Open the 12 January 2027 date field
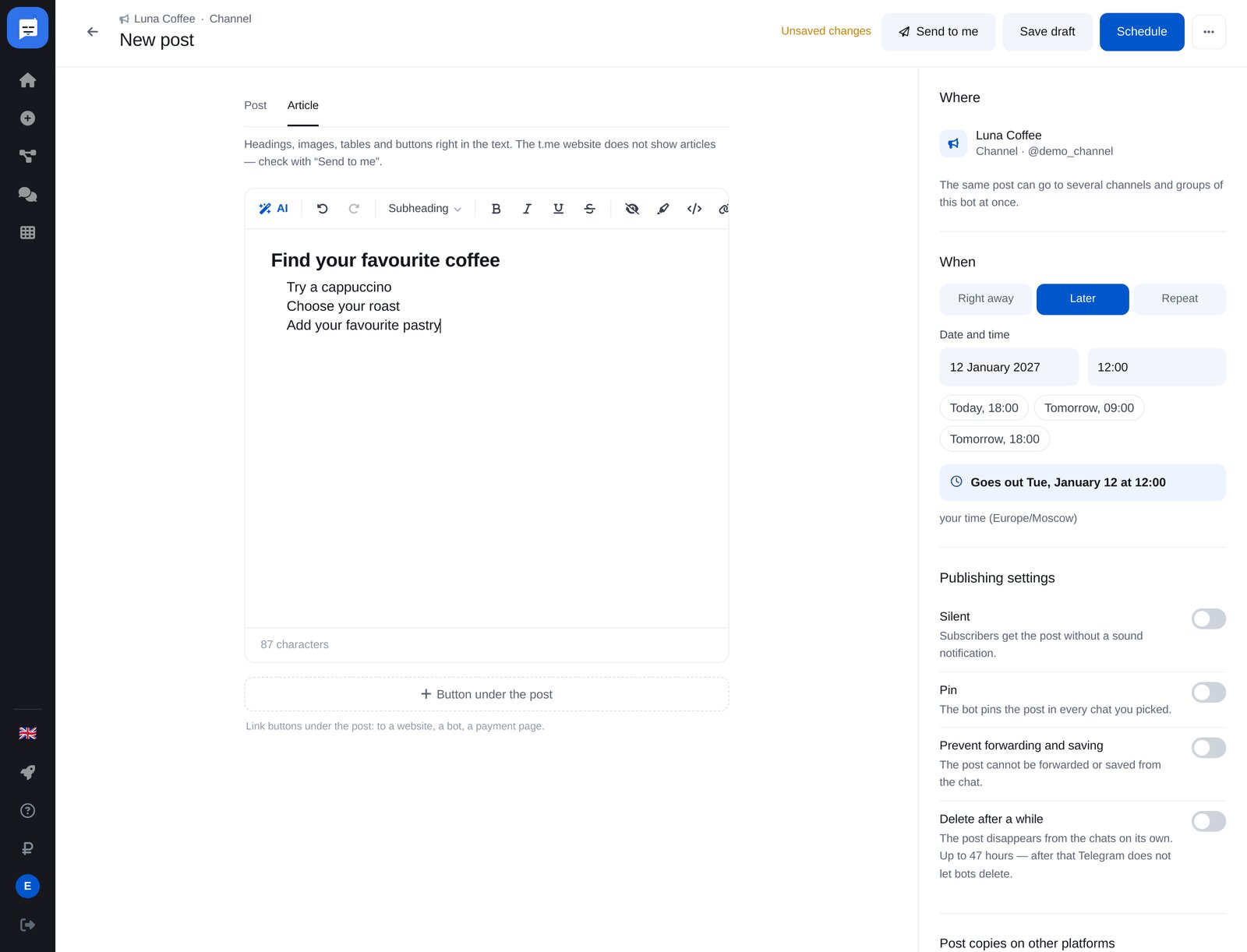The height and width of the screenshot is (952, 1247). coord(1009,367)
